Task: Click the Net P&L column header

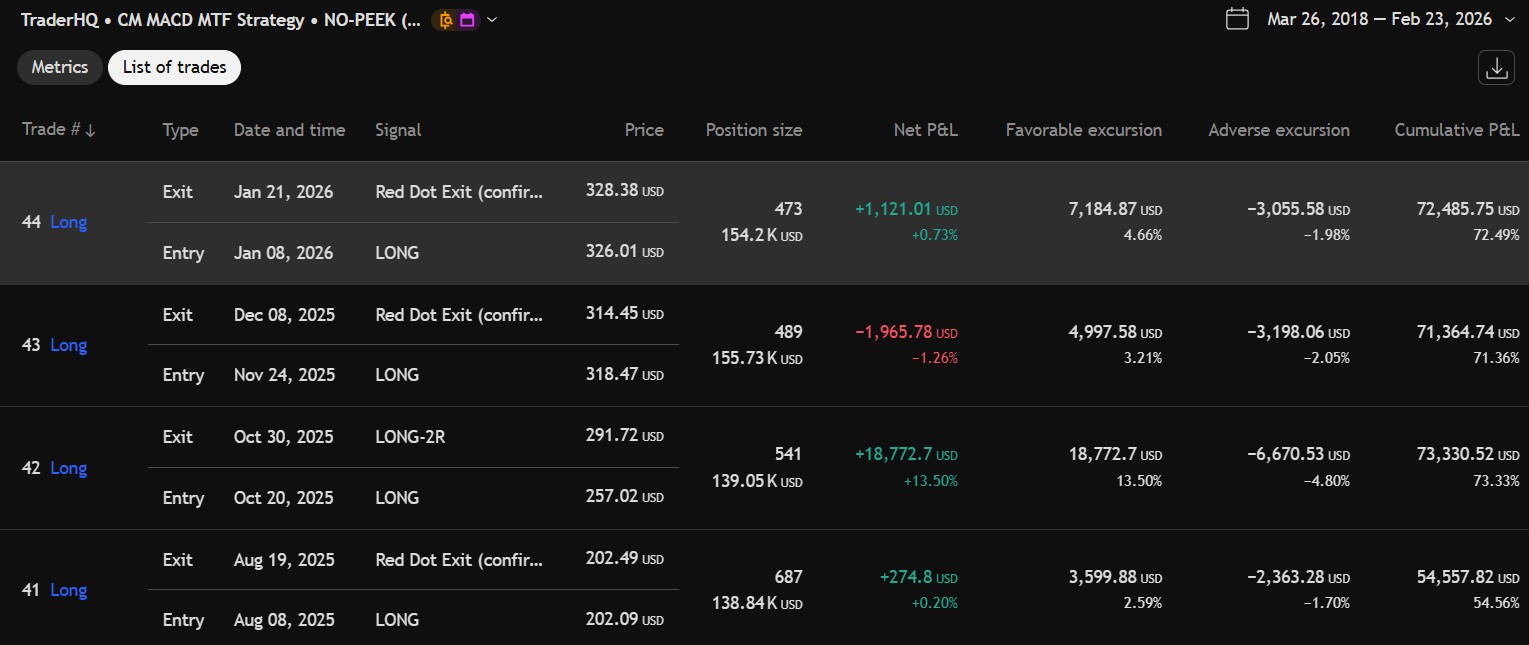Action: (926, 130)
